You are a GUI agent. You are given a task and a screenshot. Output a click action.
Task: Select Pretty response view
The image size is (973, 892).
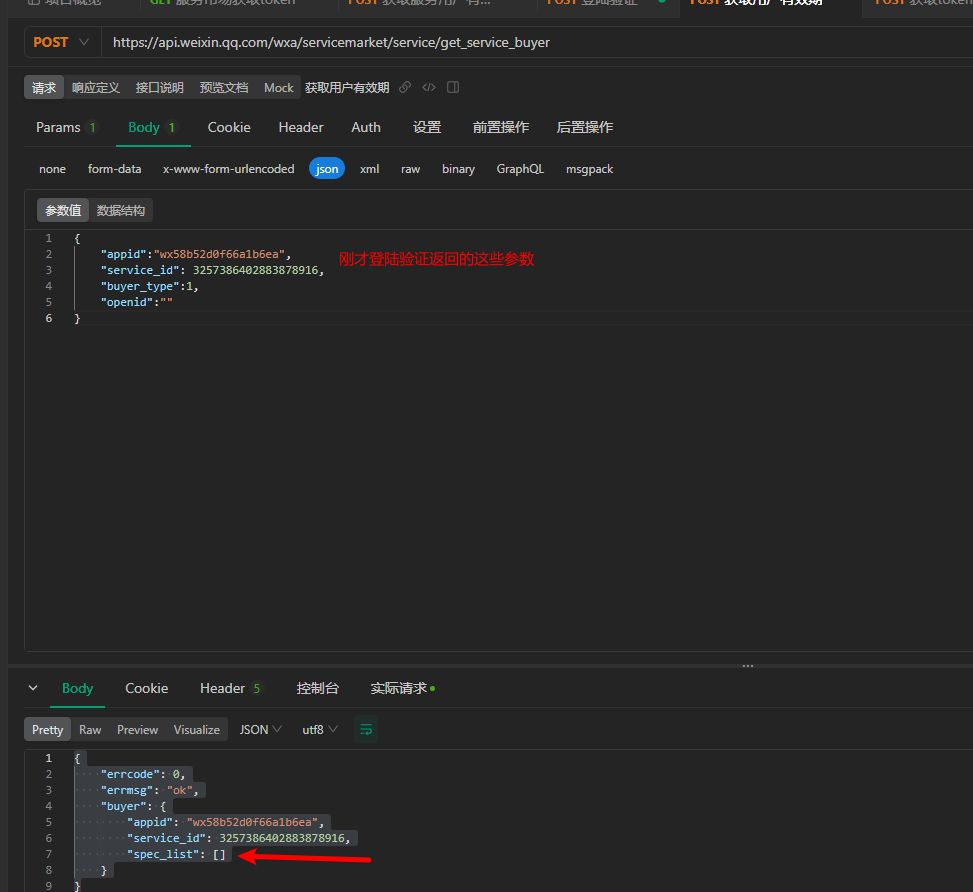(x=48, y=729)
